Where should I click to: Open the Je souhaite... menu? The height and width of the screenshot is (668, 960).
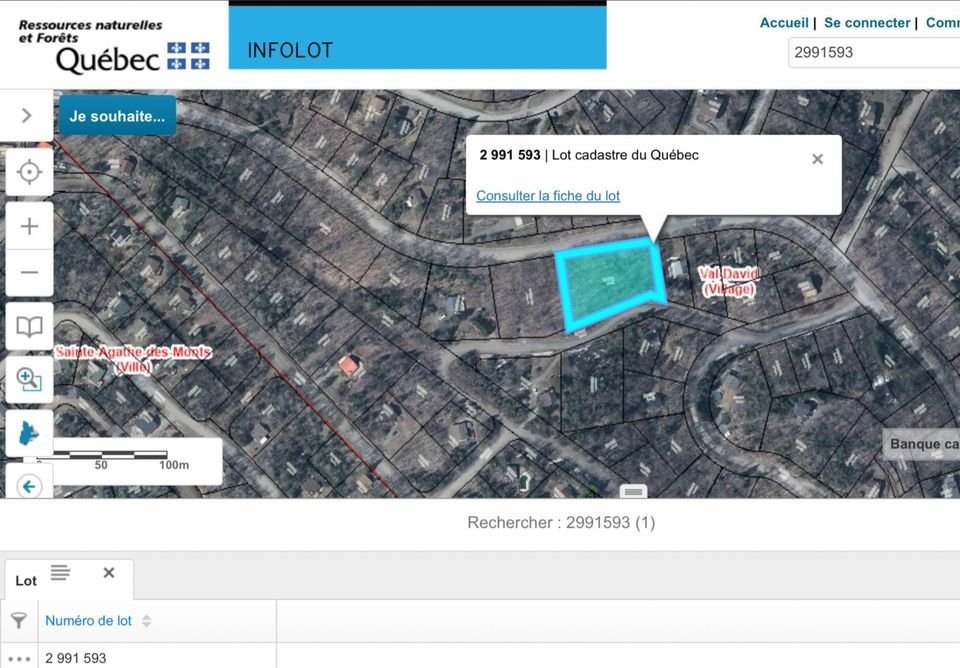click(117, 116)
